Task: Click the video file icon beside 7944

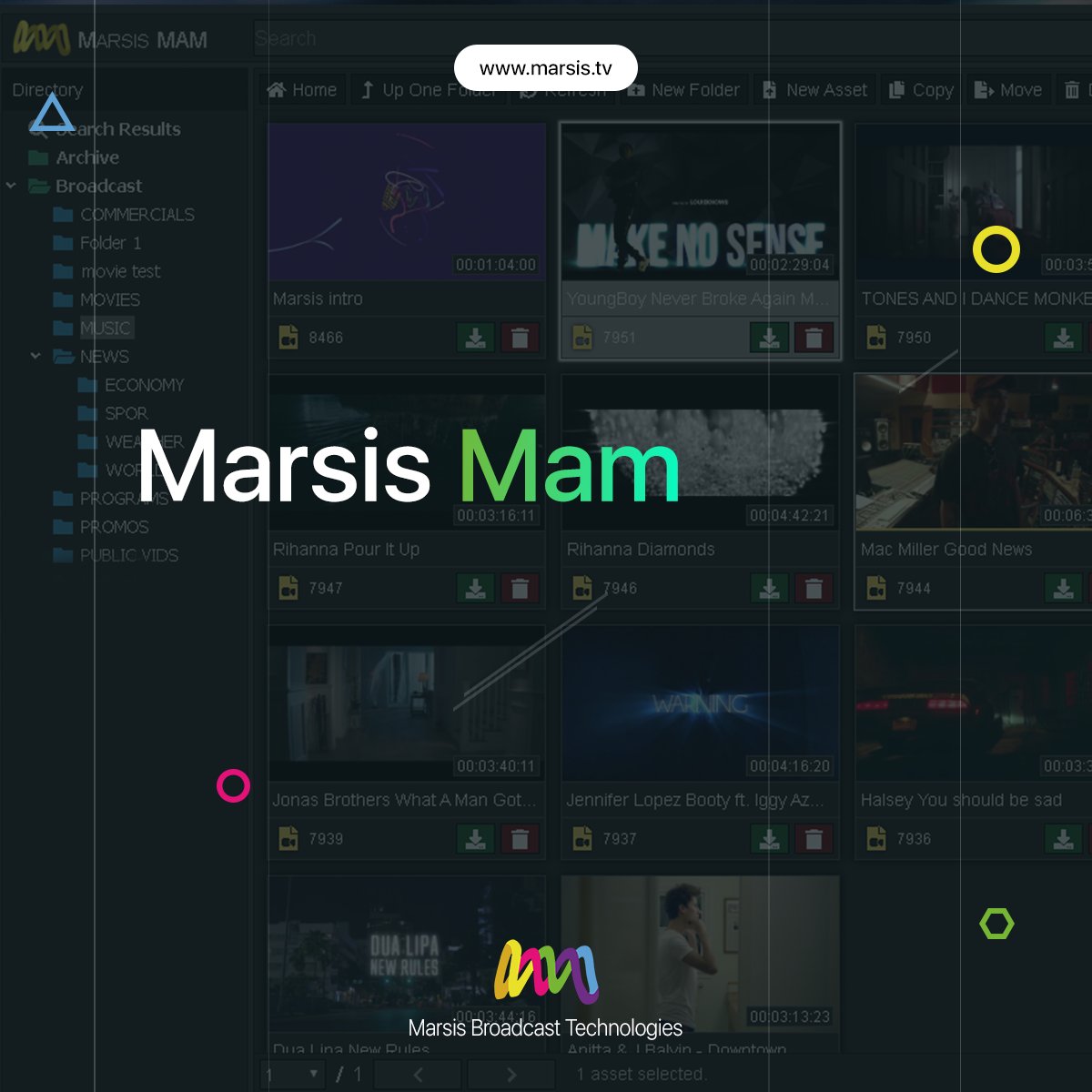Action: [875, 588]
